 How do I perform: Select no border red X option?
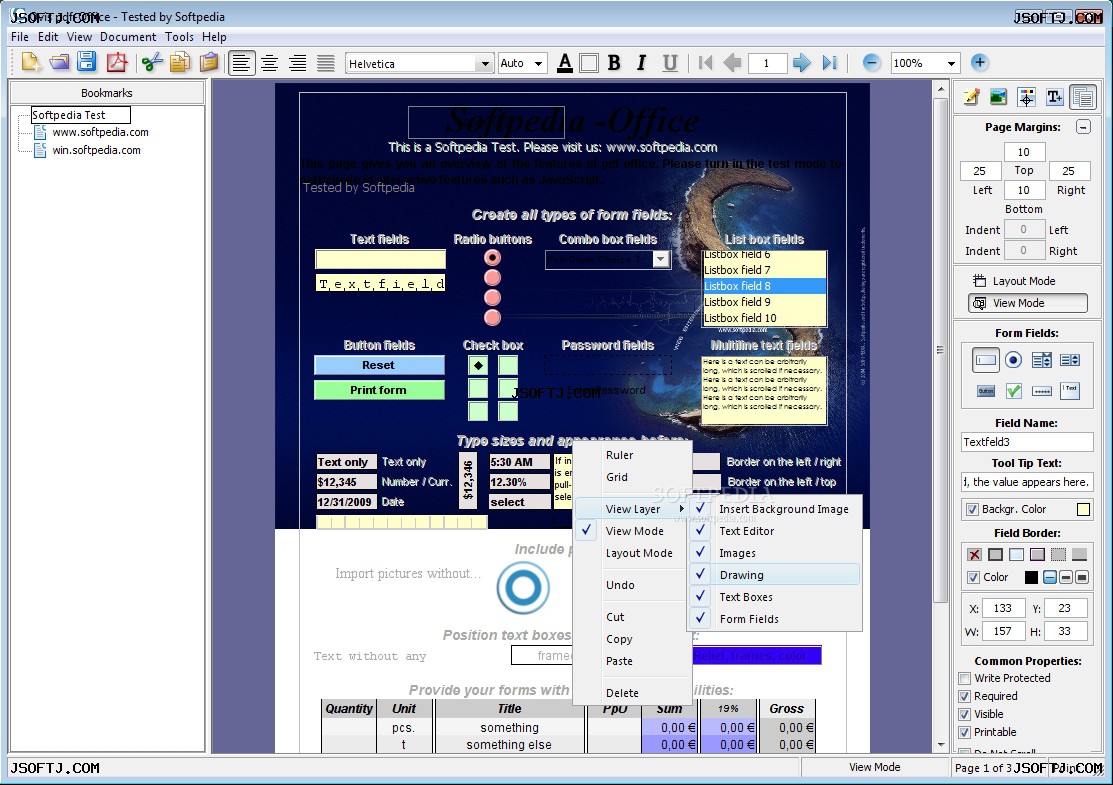[975, 554]
